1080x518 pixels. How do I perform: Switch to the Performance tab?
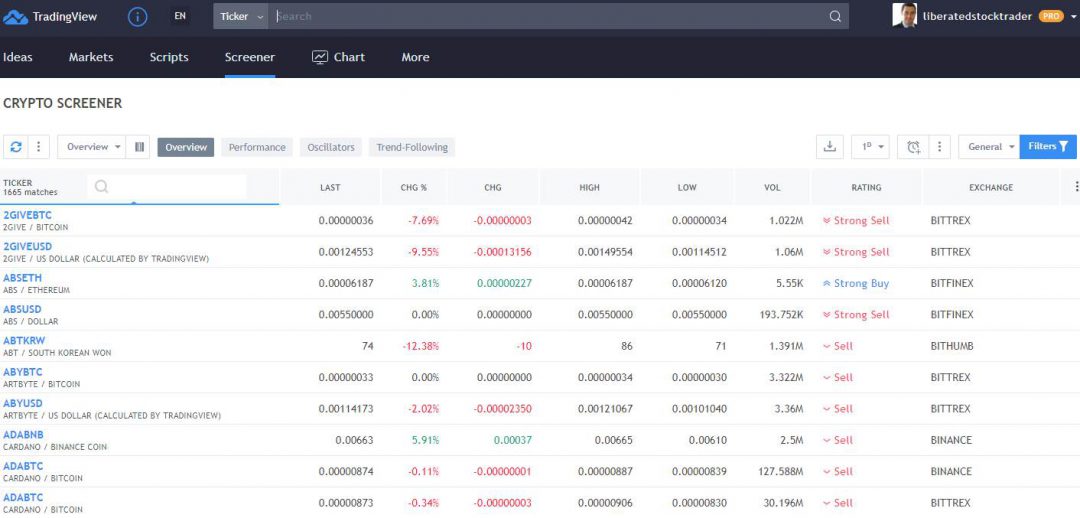click(x=257, y=147)
